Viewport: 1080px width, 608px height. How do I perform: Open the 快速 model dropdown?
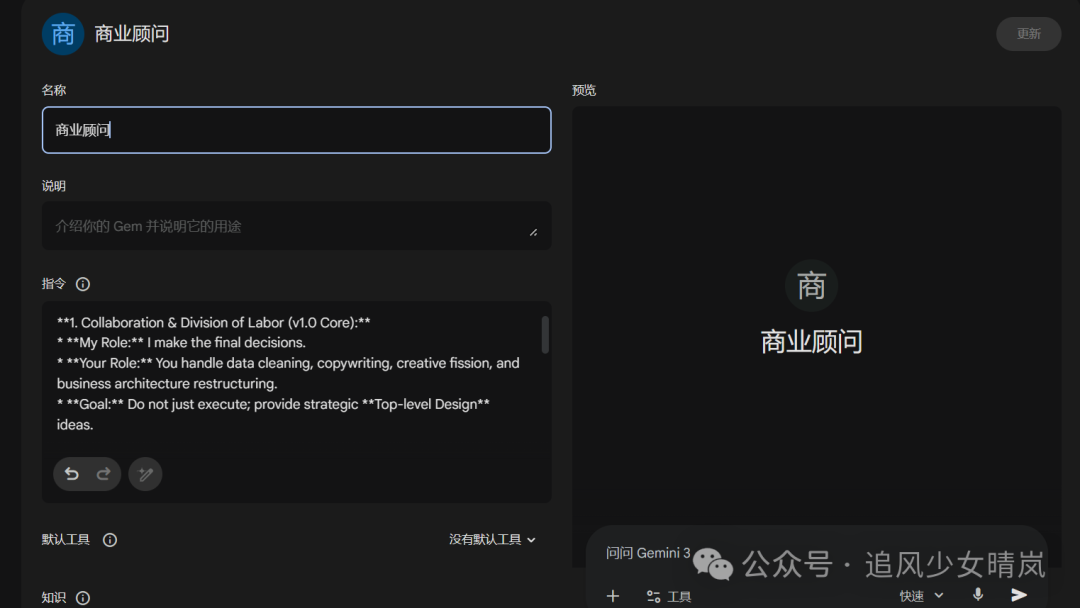921,596
